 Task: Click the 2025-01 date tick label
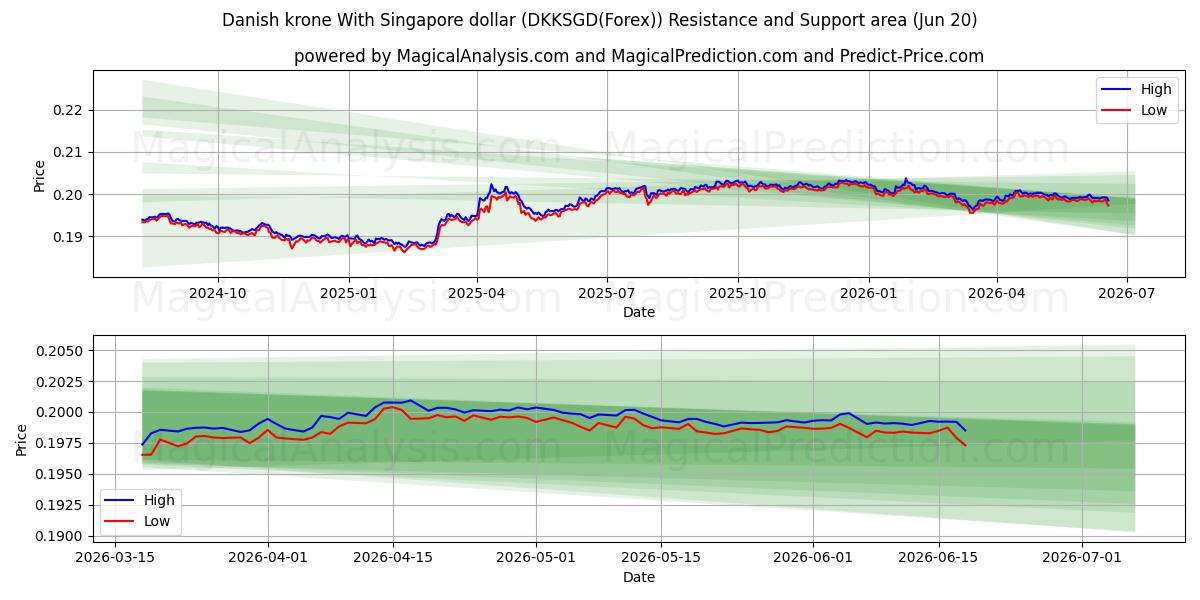pyautogui.click(x=349, y=293)
